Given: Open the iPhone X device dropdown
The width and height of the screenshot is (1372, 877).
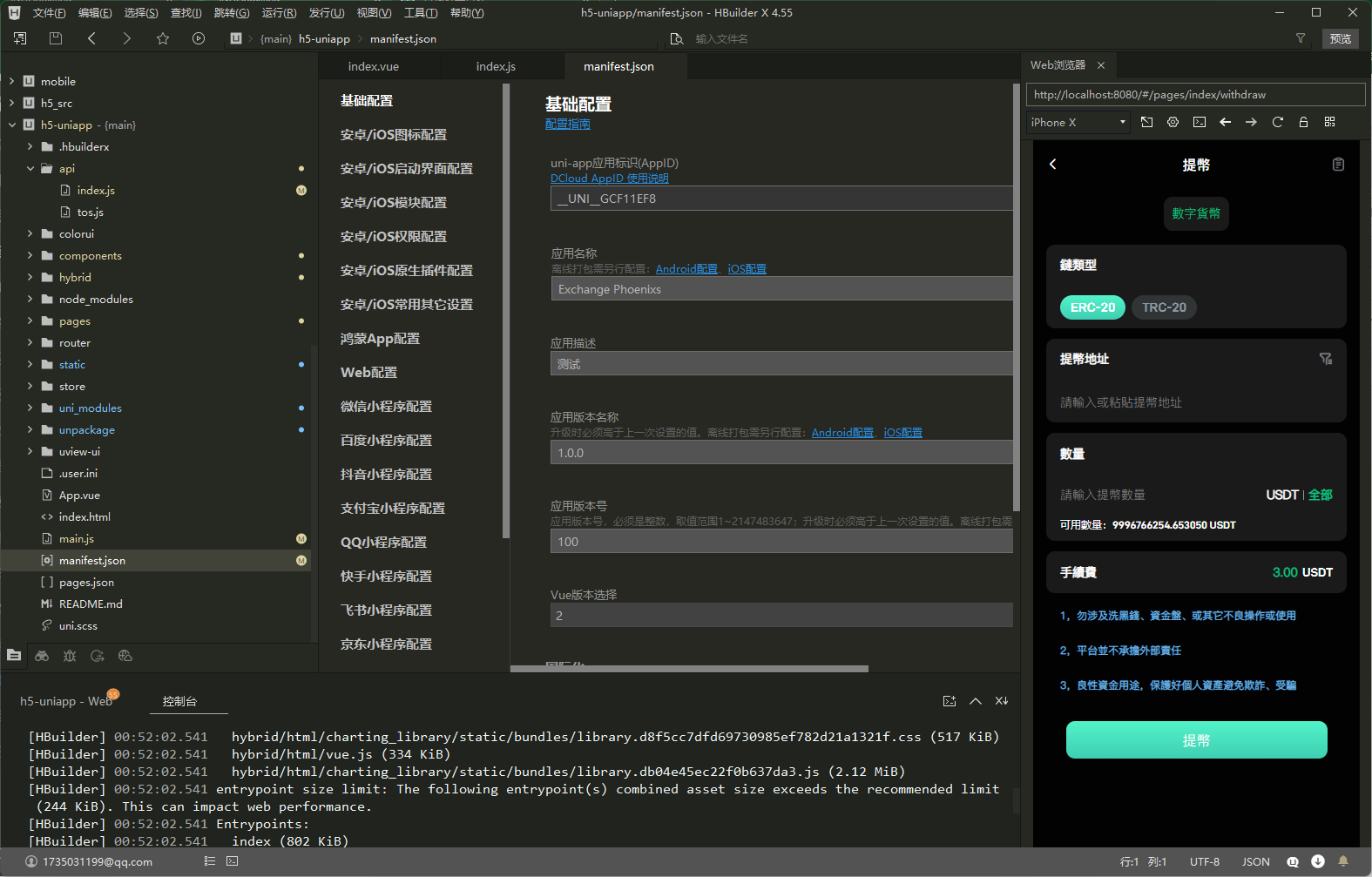Looking at the screenshot, I should coord(1078,122).
